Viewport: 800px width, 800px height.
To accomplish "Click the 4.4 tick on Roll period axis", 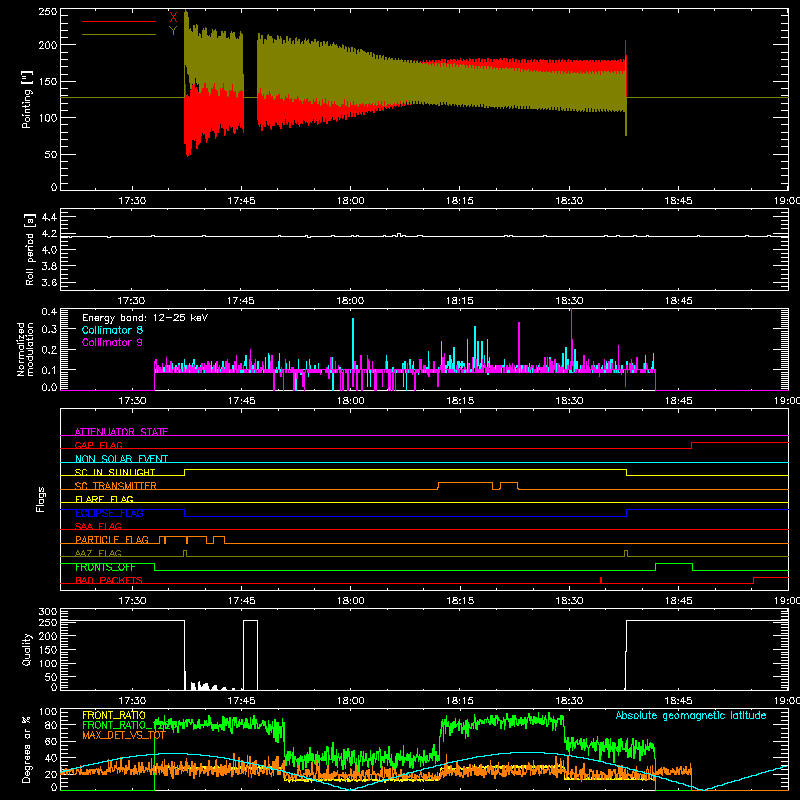I will point(49,217).
